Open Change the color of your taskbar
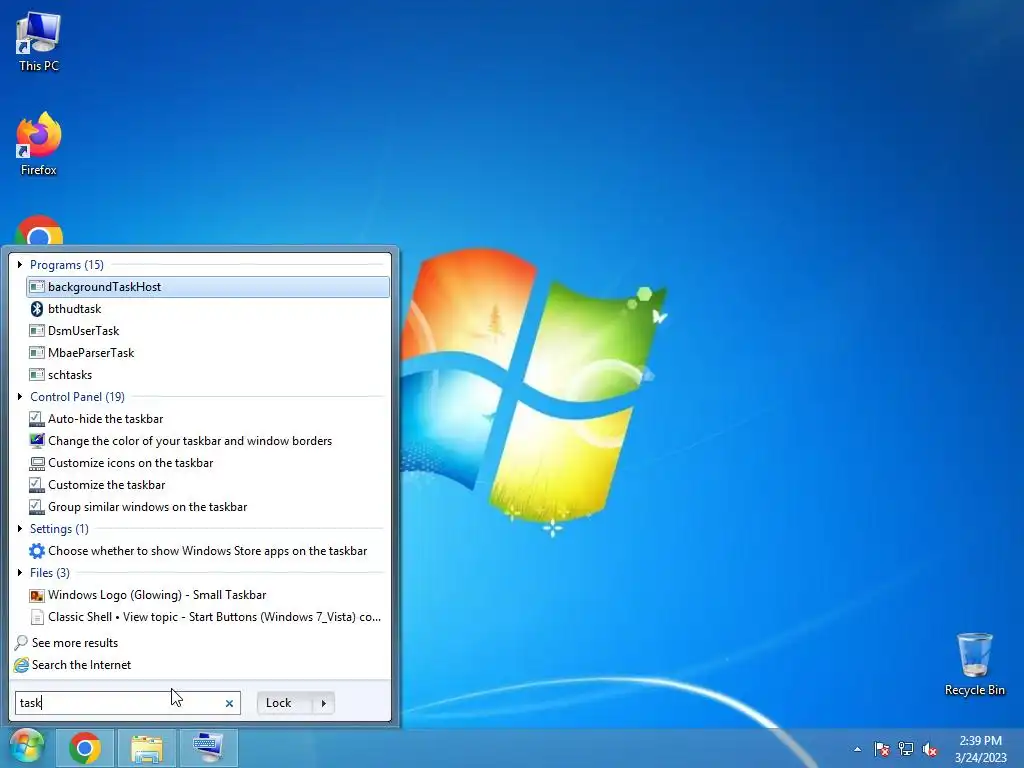This screenshot has height=768, width=1024. coord(208,441)
